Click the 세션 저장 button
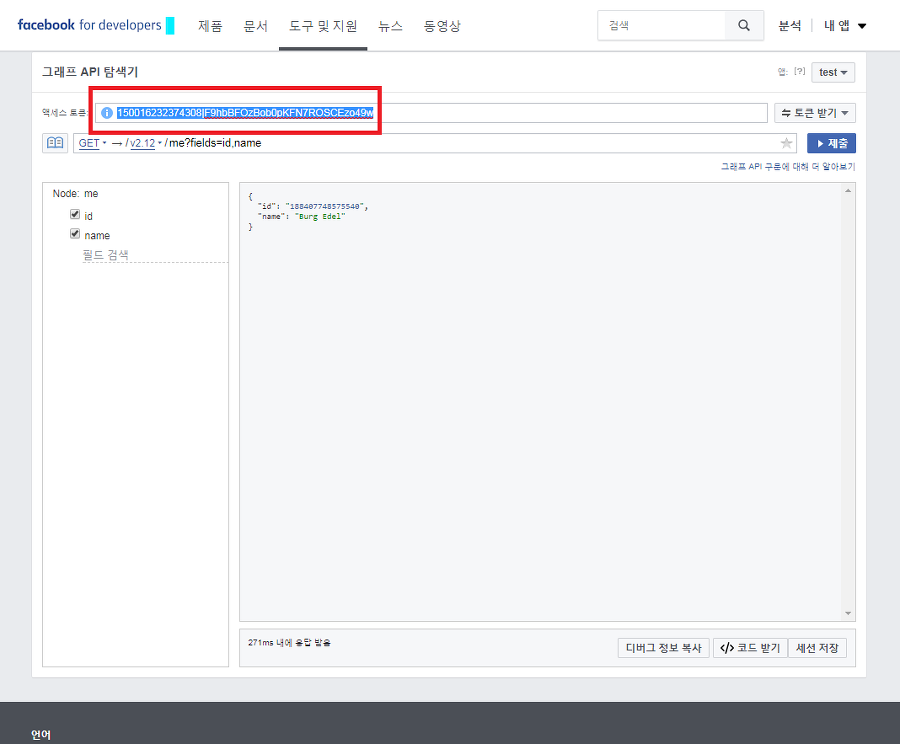 point(817,648)
